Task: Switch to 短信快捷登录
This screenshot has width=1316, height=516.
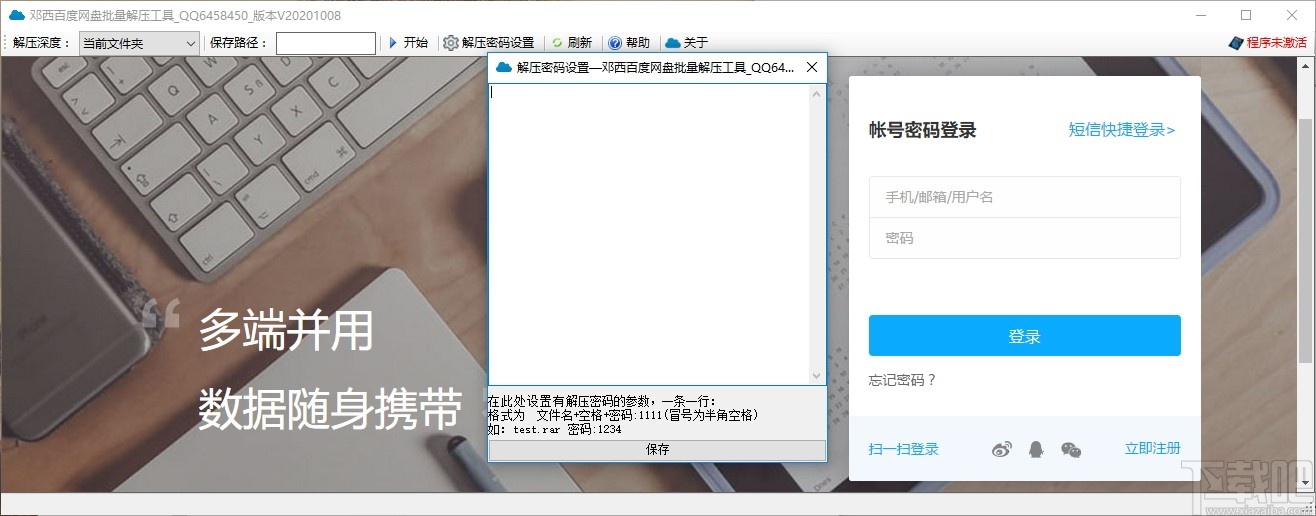Action: click(x=1121, y=129)
